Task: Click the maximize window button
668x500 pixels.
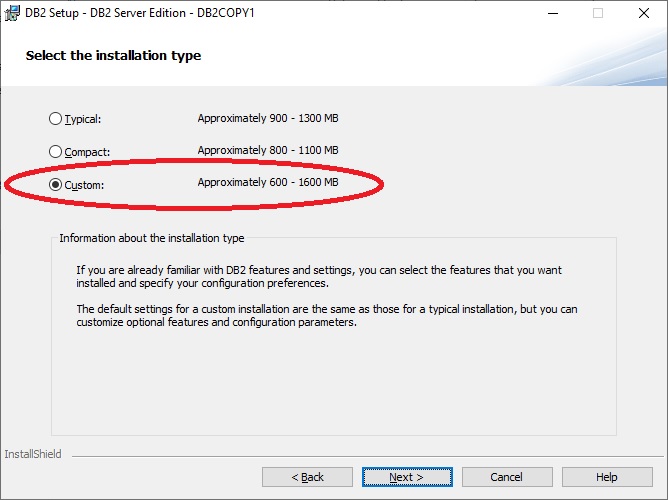Action: point(598,13)
